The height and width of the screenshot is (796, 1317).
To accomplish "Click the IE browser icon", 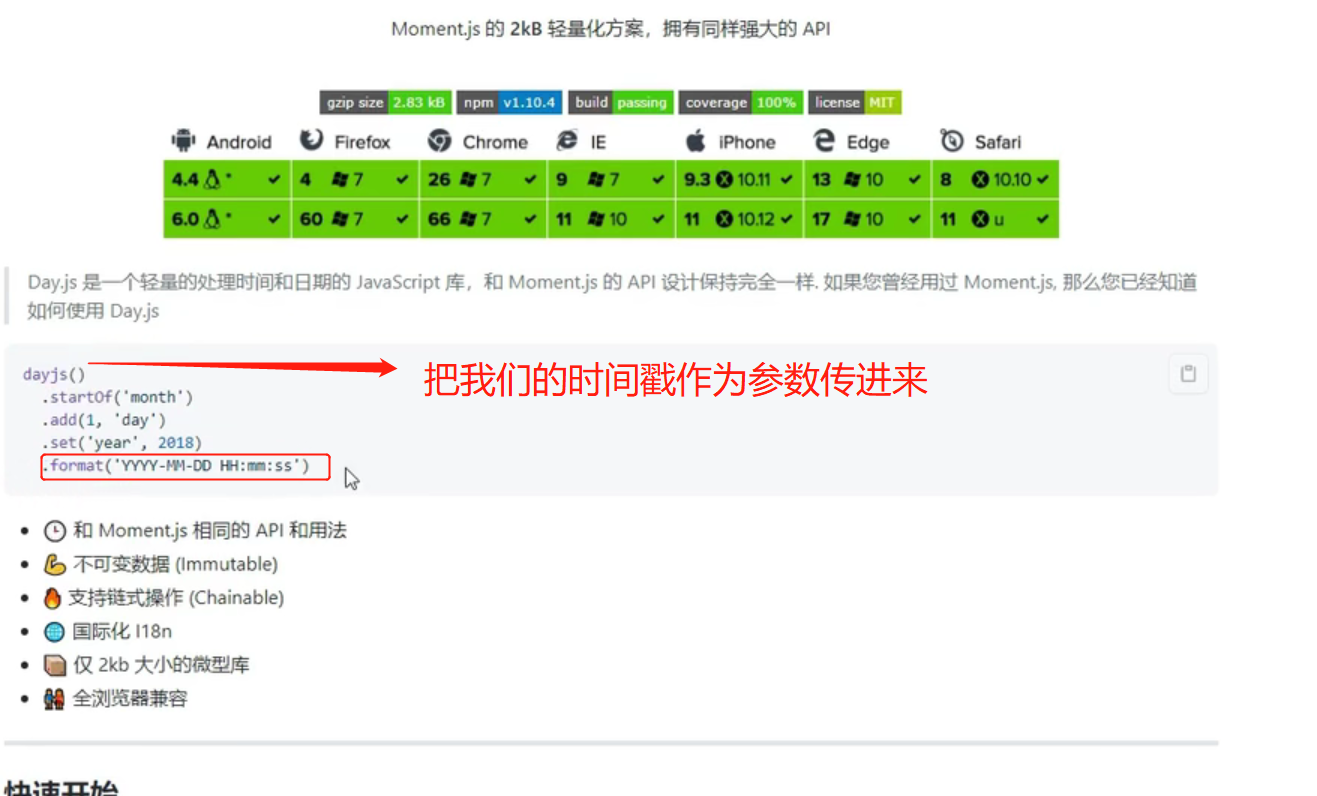I will click(567, 141).
